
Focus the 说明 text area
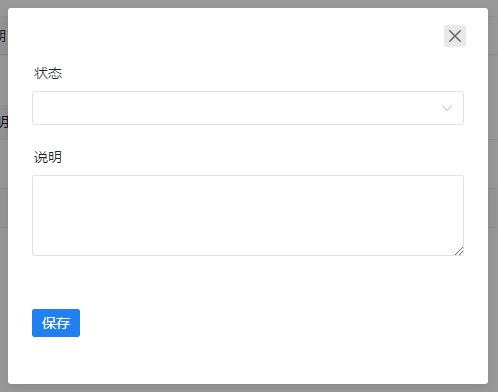[x=248, y=215]
